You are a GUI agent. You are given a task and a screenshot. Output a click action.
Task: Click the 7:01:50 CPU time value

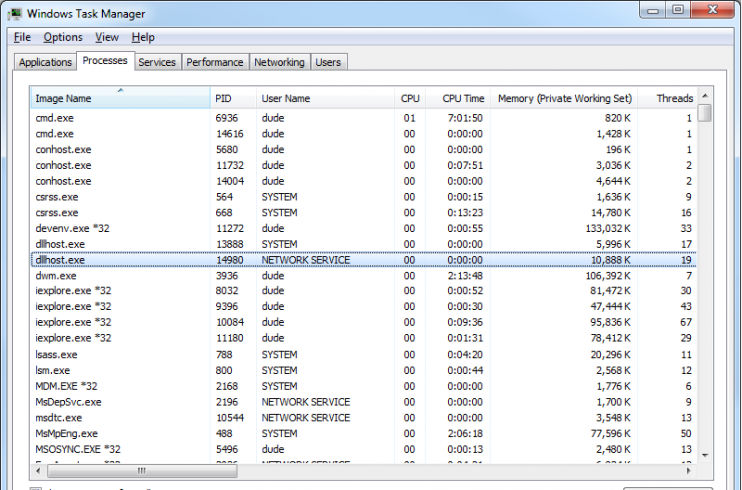click(465, 118)
